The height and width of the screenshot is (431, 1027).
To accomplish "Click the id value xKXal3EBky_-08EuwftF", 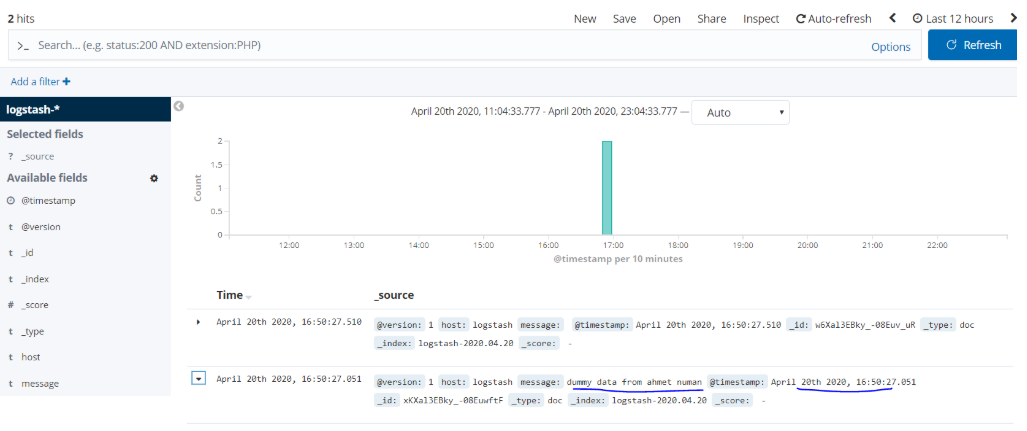I will [453, 400].
